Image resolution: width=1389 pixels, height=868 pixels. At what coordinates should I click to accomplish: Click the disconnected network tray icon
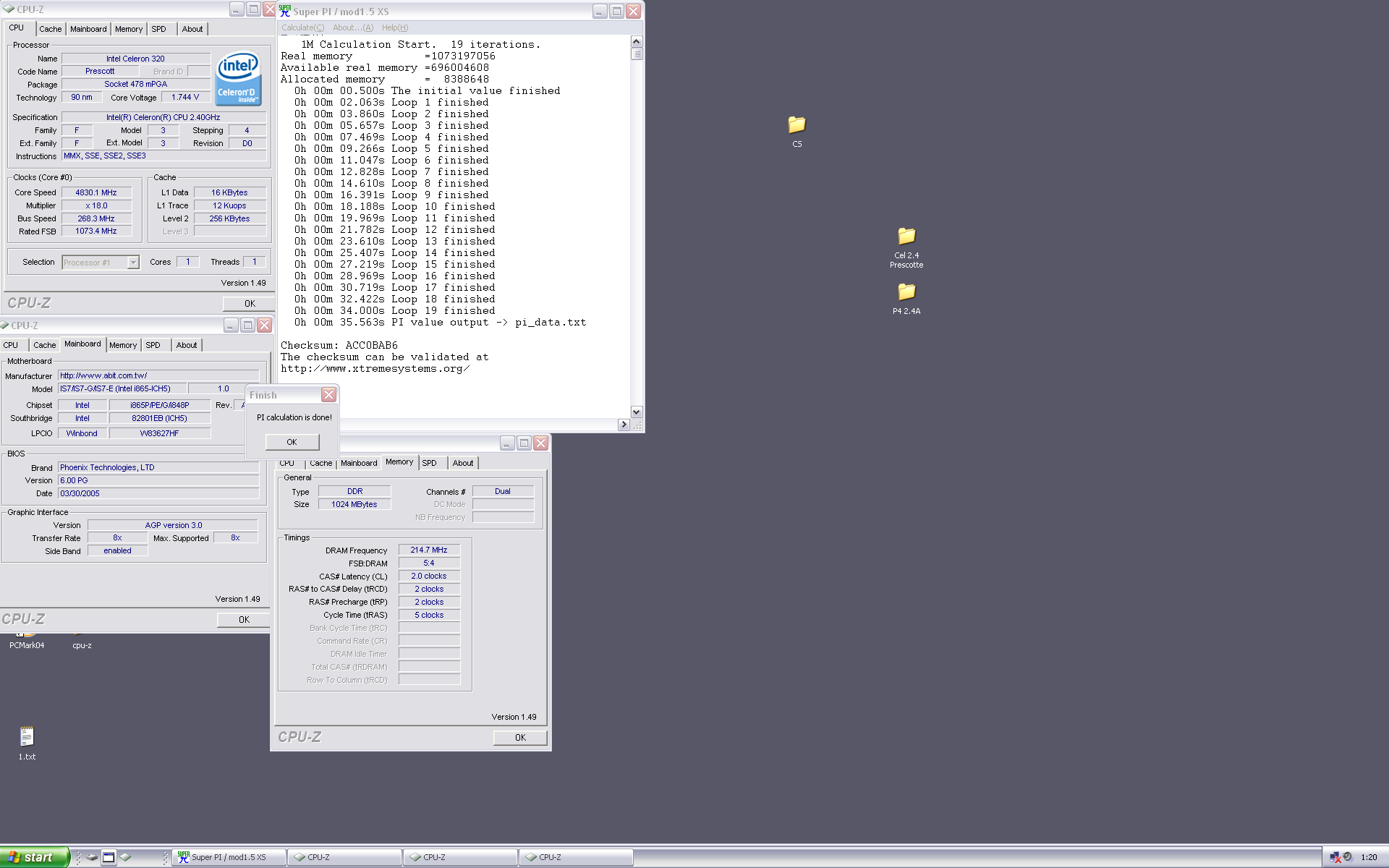pyautogui.click(x=1335, y=857)
